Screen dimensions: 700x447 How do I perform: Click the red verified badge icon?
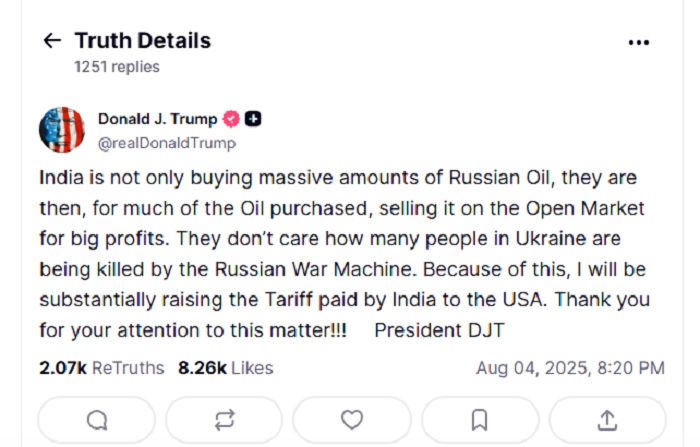(x=231, y=119)
